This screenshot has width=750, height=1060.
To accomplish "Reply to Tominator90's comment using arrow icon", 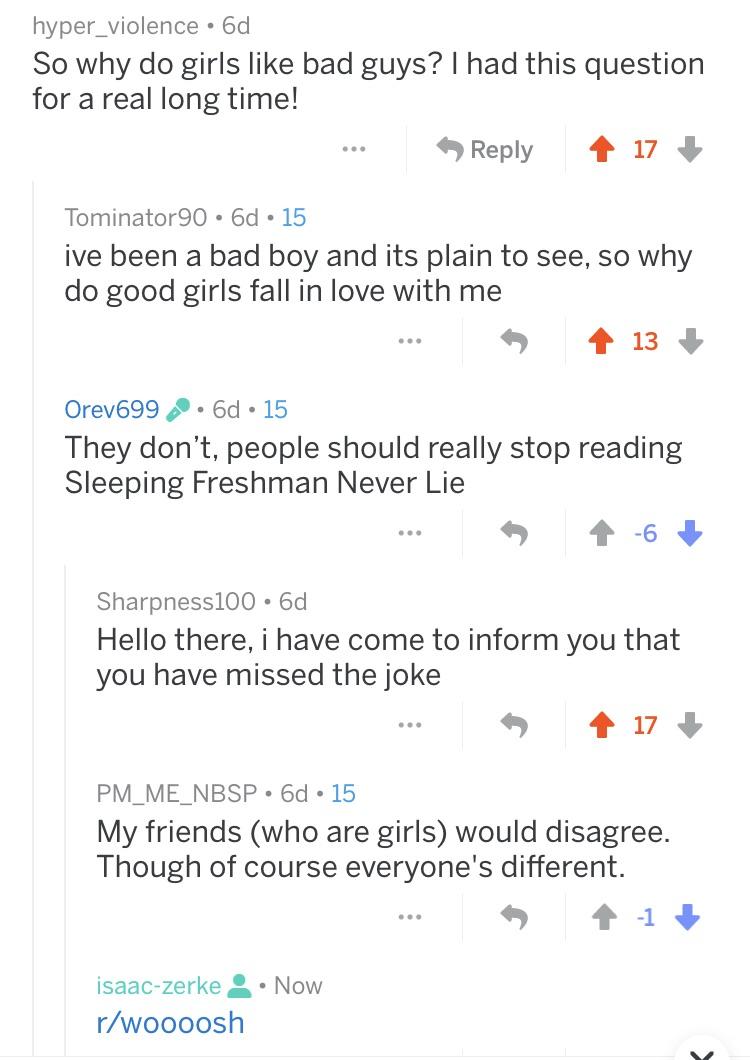I will (x=514, y=342).
